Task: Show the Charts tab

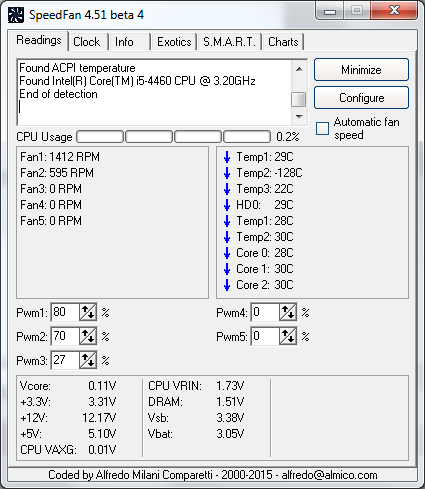Action: [x=283, y=42]
